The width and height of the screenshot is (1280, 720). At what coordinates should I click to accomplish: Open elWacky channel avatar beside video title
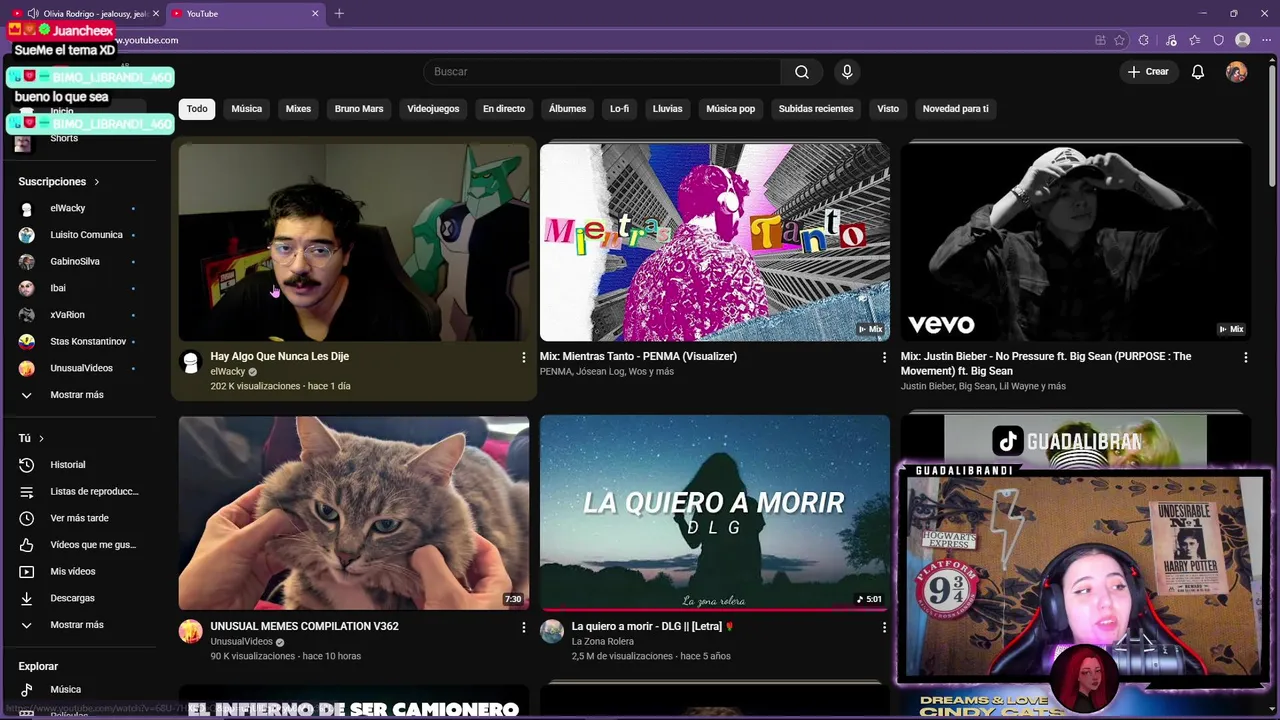(x=190, y=362)
